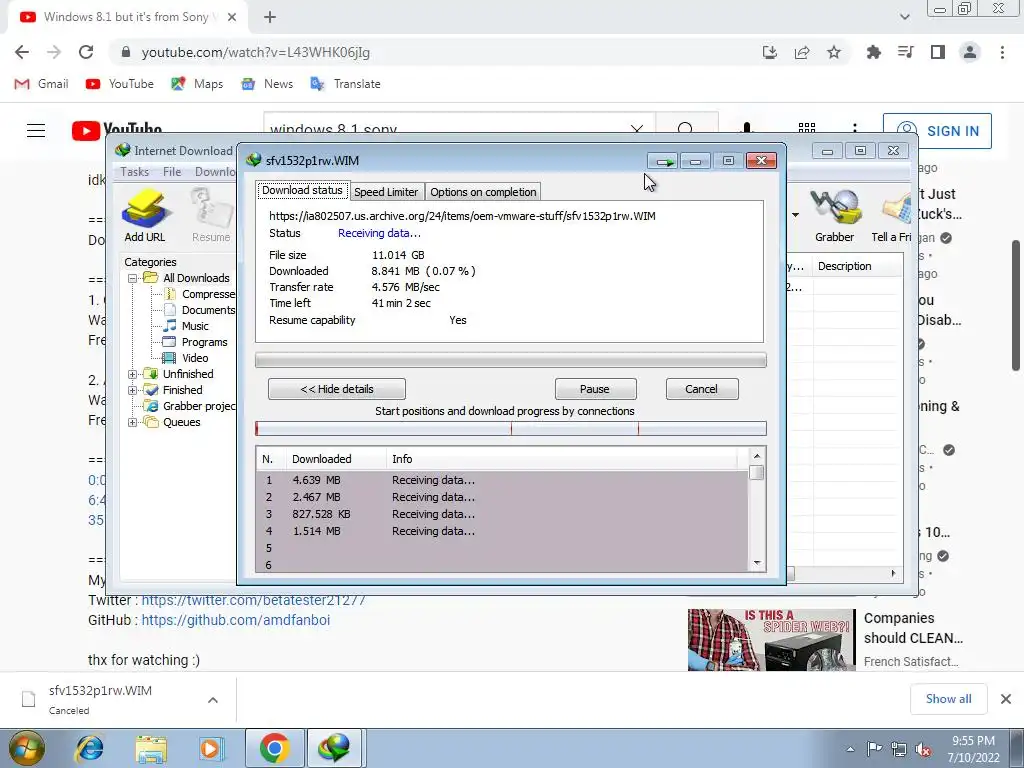1024x768 pixels.
Task: Click the share page icon in address bar
Action: click(802, 52)
